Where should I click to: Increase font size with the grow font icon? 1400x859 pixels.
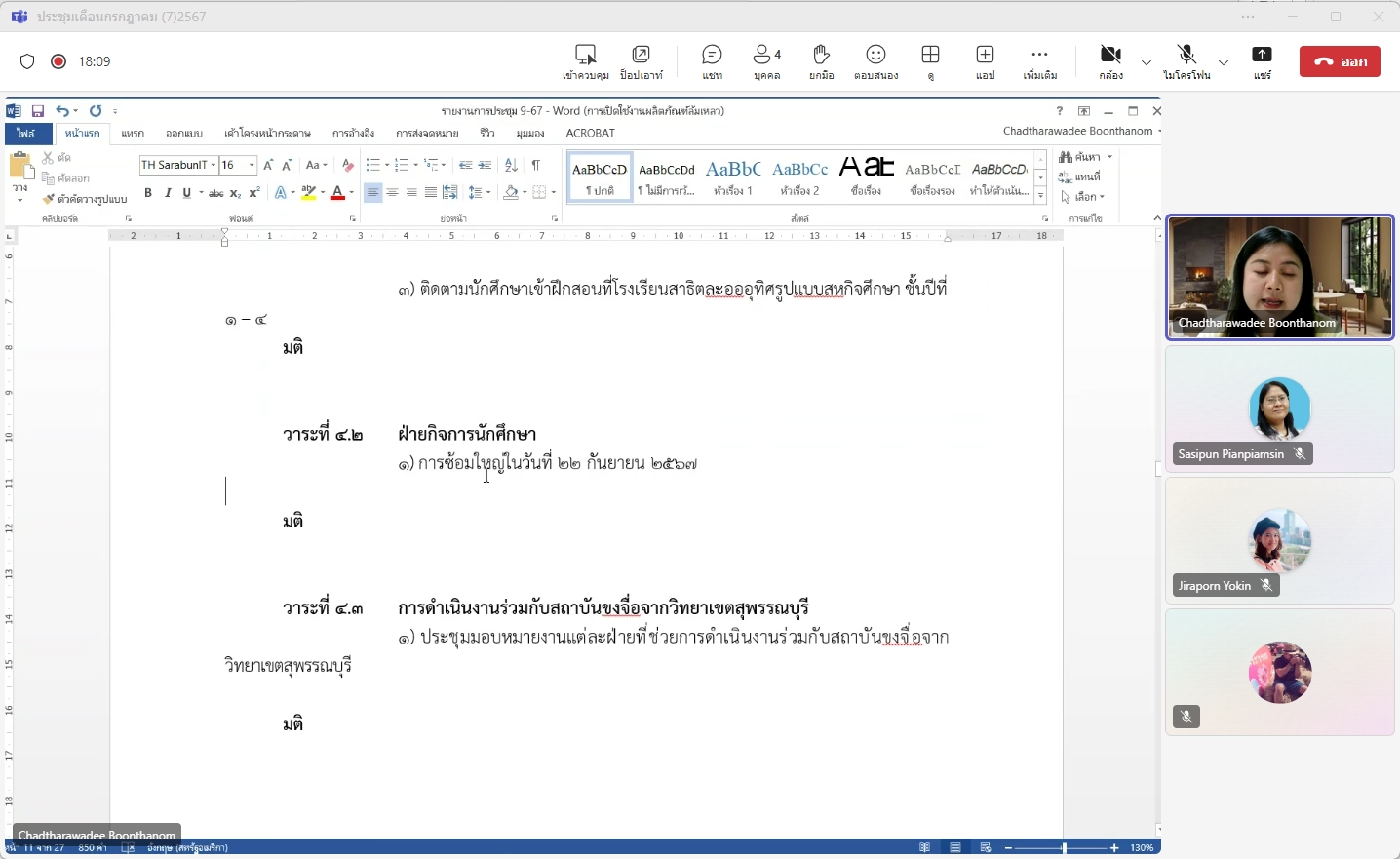[x=269, y=165]
